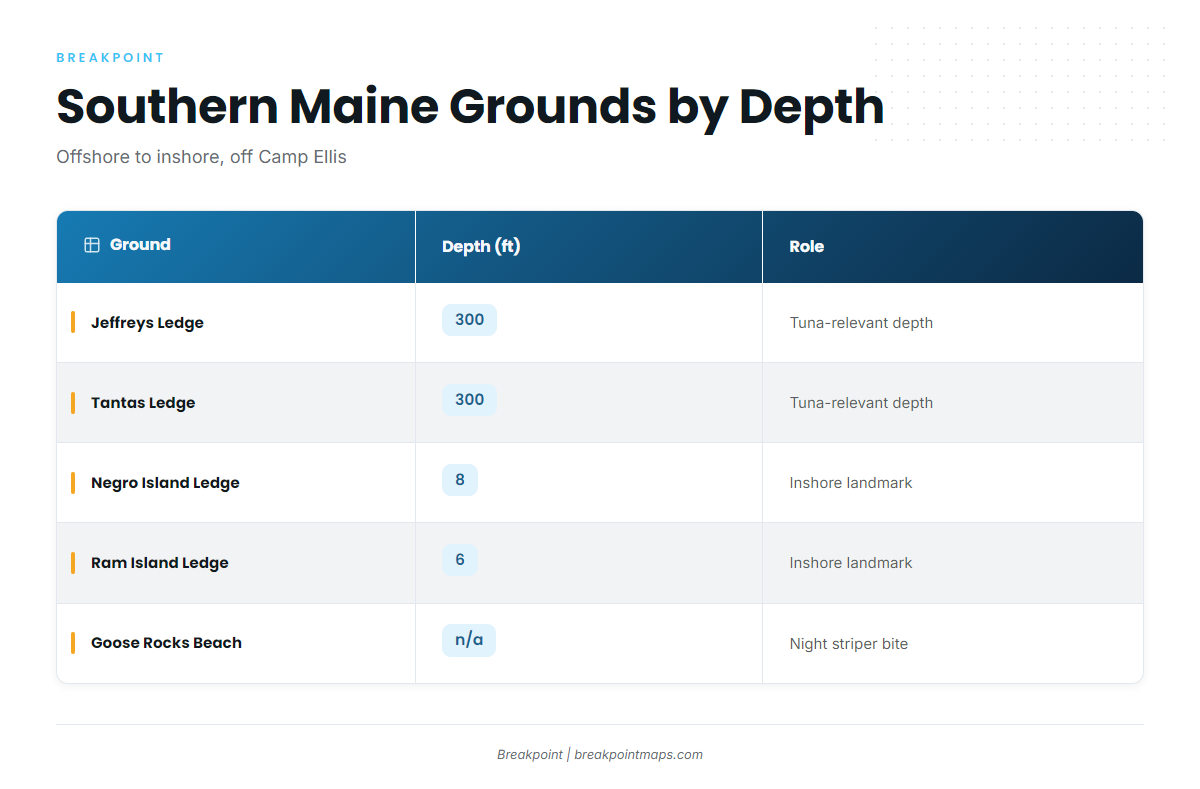Click the n/a depth badge
Image resolution: width=1200 pixels, height=789 pixels.
[x=469, y=640]
